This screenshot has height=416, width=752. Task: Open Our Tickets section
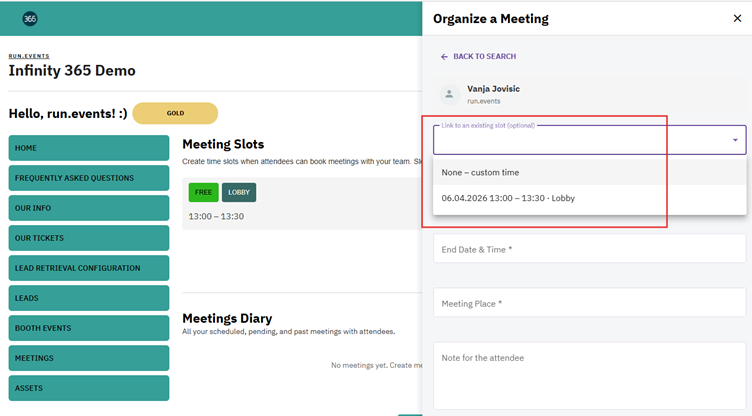(89, 238)
